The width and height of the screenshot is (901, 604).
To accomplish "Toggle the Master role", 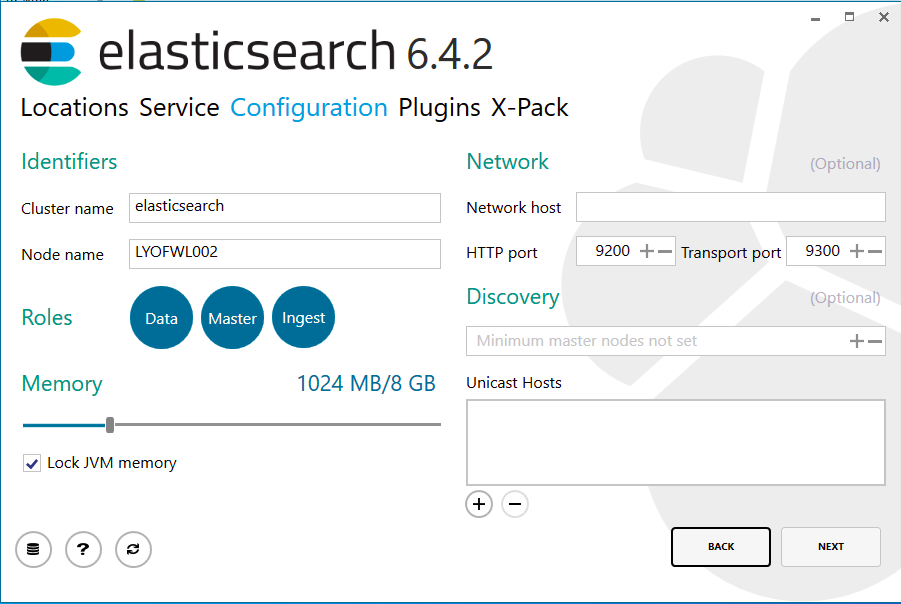I will click(x=232, y=318).
